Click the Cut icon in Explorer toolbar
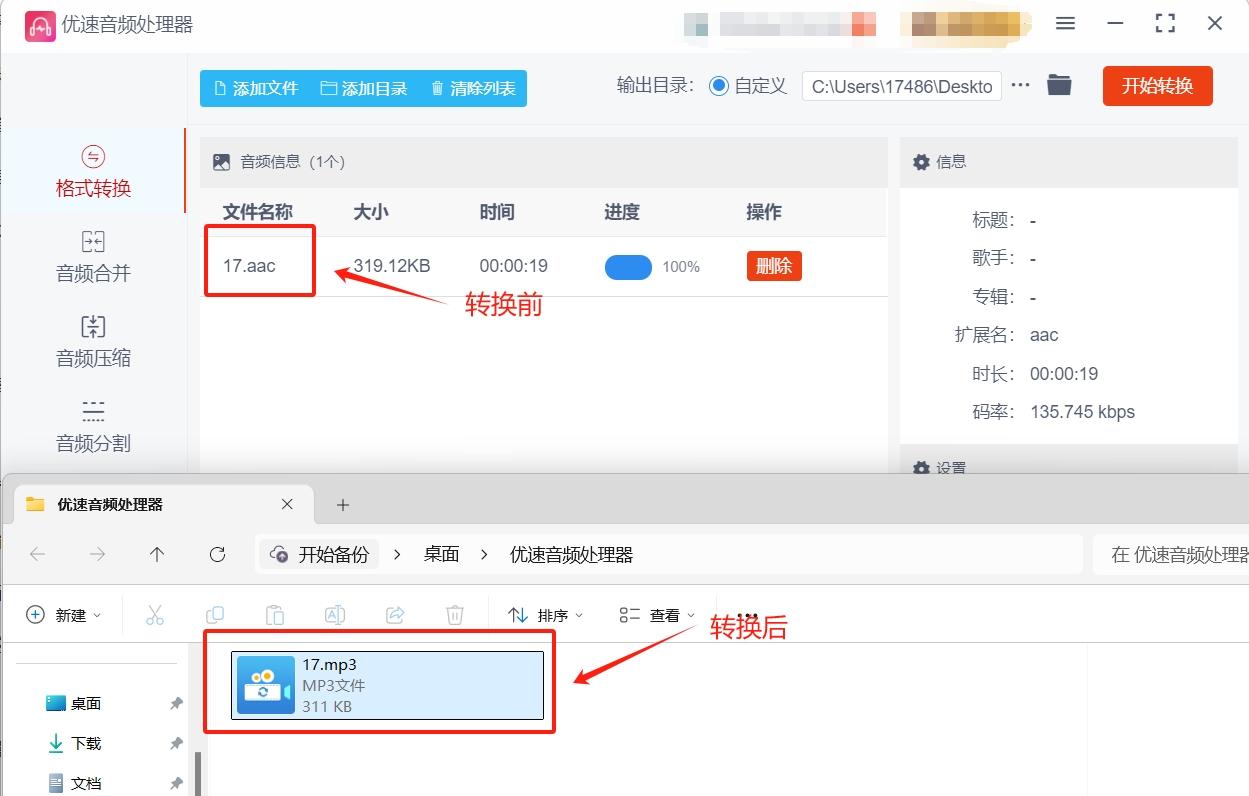The height and width of the screenshot is (796, 1249). (155, 615)
